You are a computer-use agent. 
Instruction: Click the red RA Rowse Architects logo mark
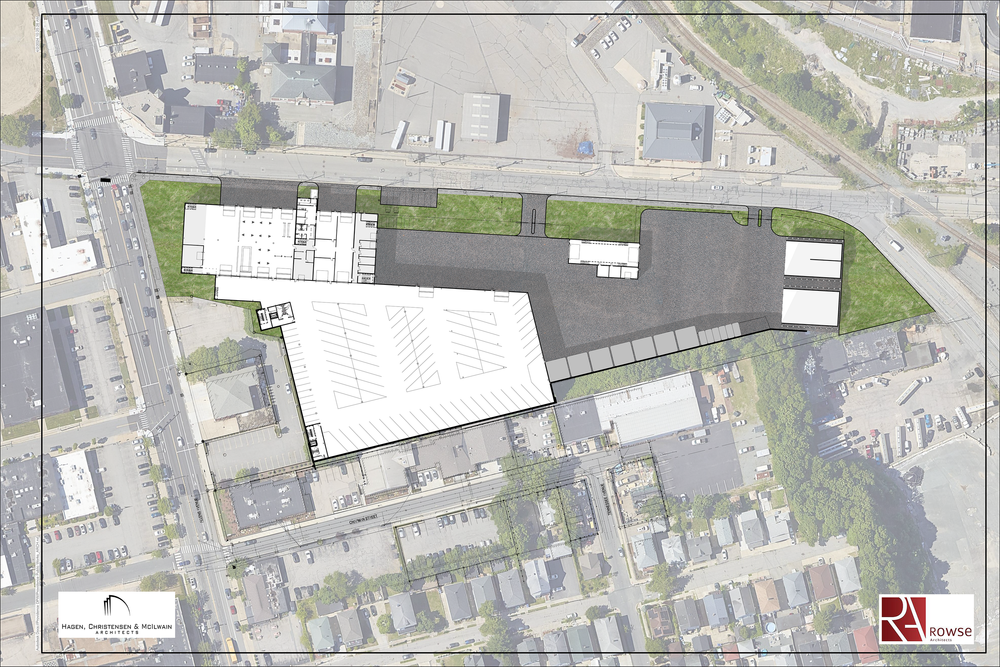(902, 619)
